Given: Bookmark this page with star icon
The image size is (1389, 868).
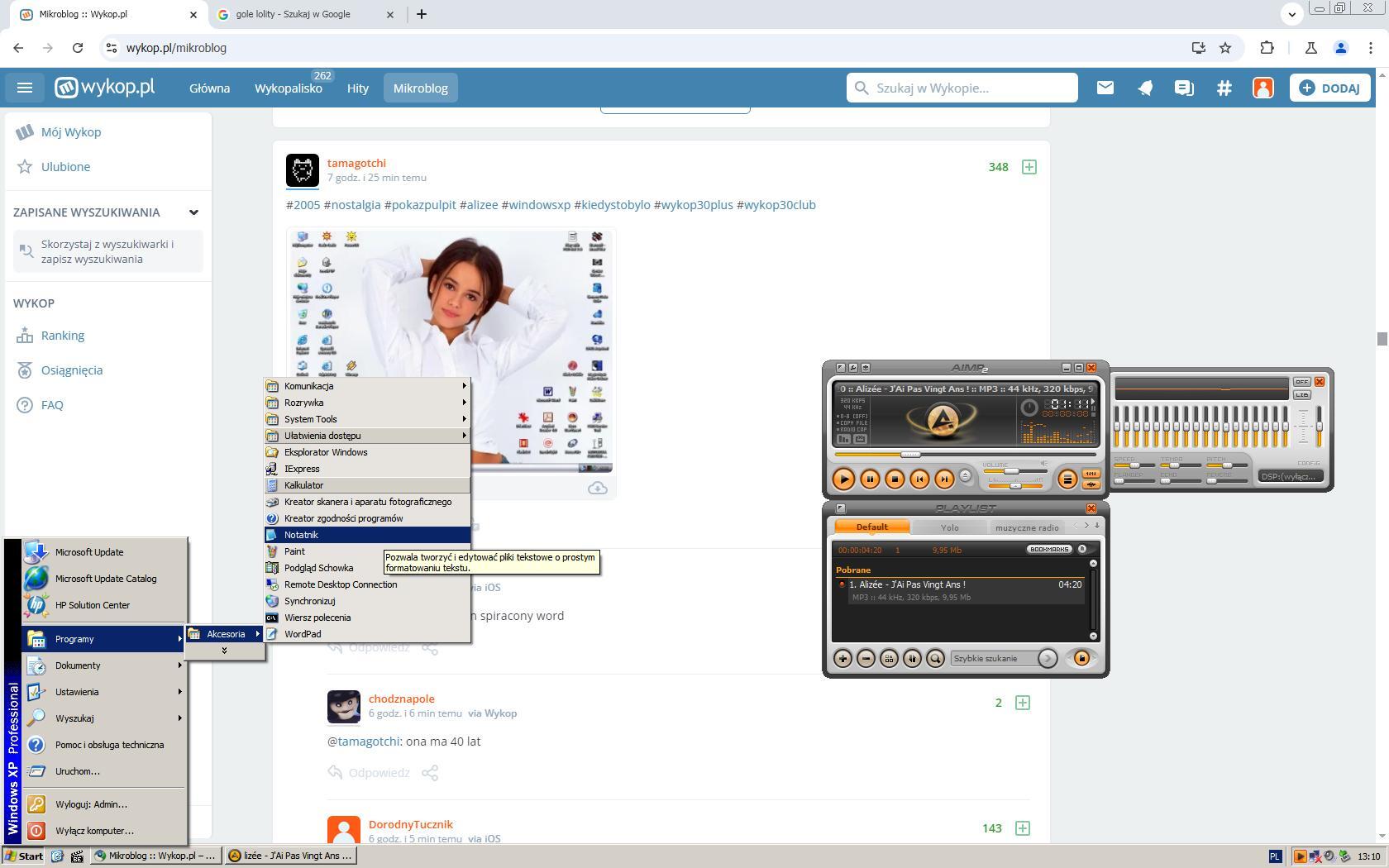Looking at the screenshot, I should coord(1225,48).
